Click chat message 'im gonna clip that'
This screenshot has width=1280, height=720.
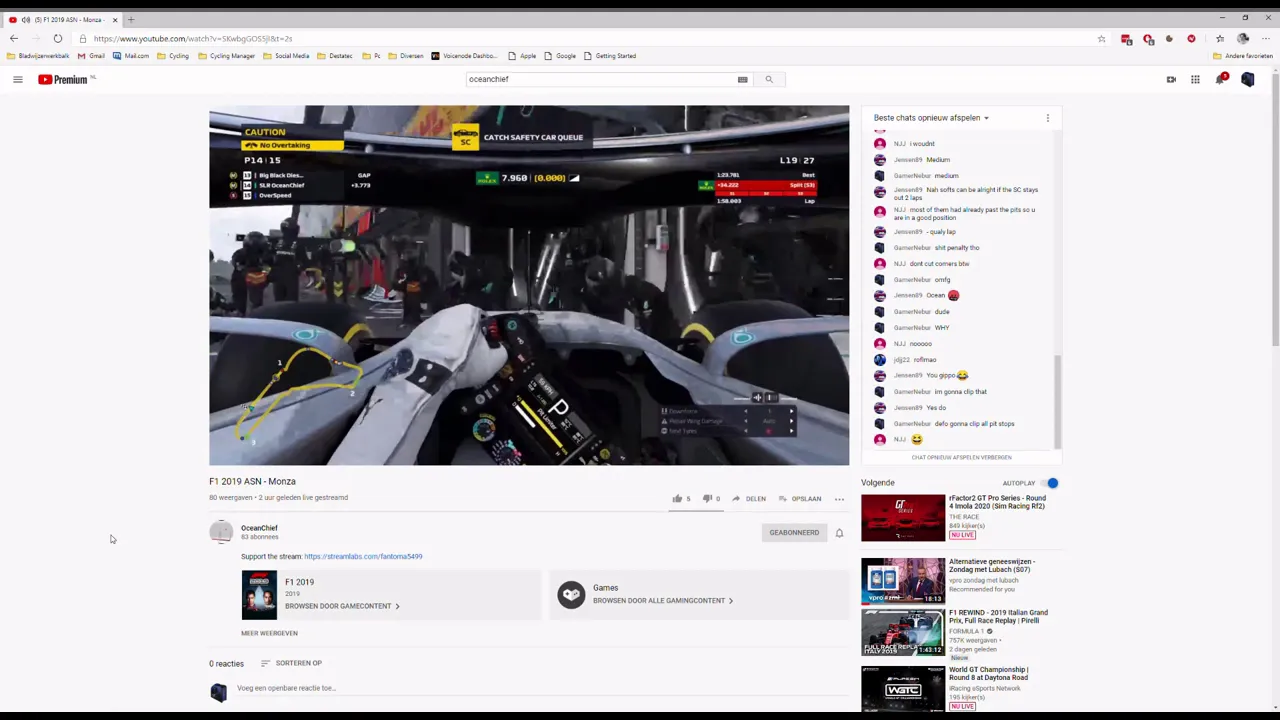pyautogui.click(x=960, y=391)
